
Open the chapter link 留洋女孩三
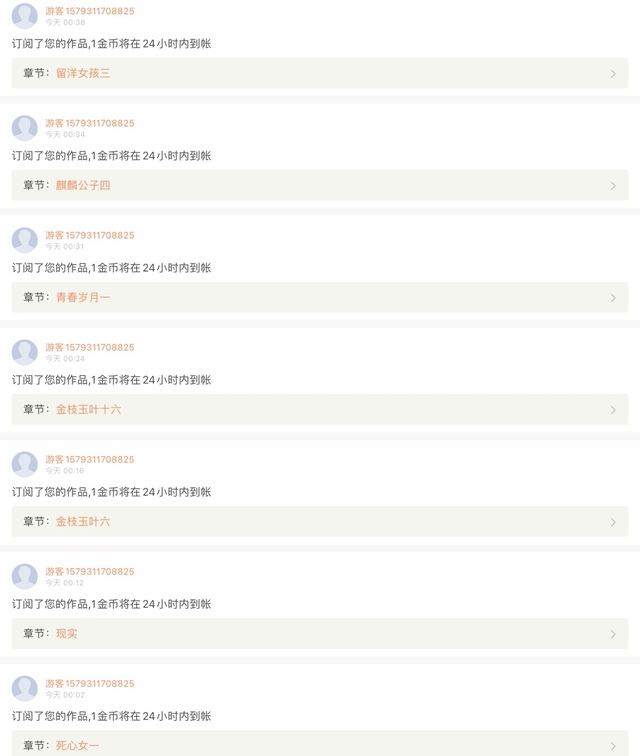pos(83,74)
